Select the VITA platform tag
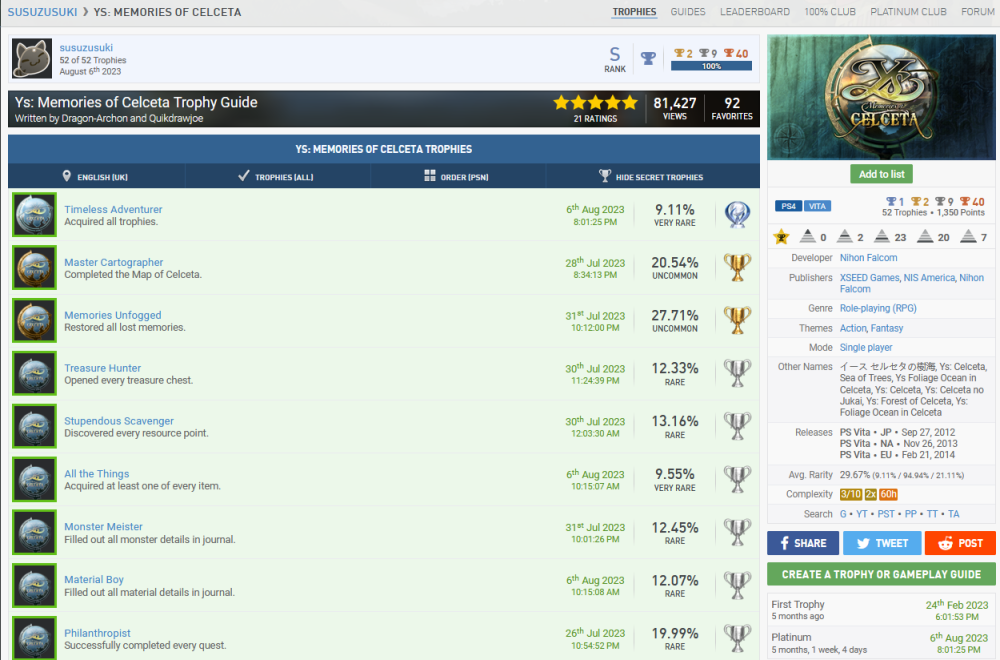 coord(817,206)
